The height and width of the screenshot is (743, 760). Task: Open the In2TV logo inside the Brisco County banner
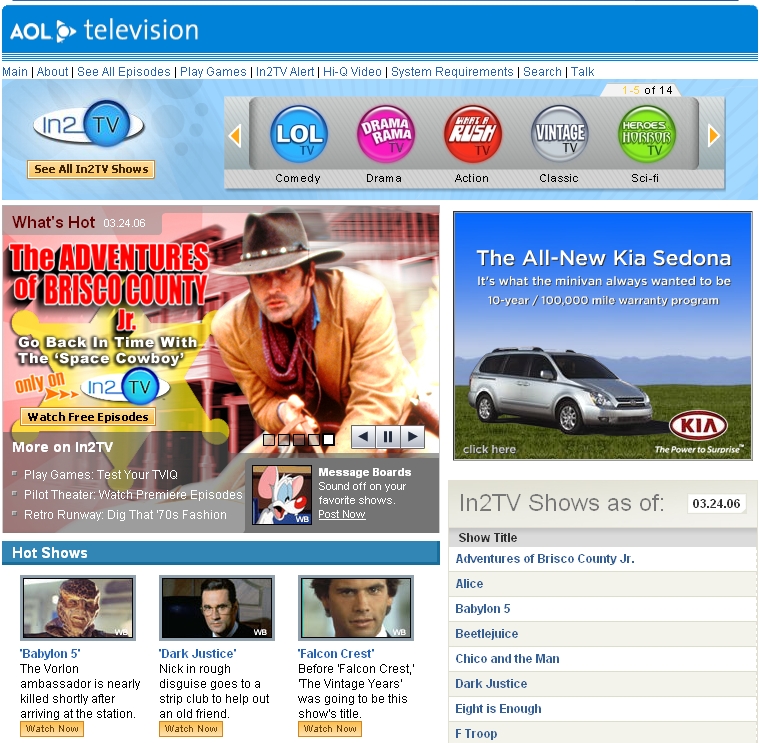[125, 386]
